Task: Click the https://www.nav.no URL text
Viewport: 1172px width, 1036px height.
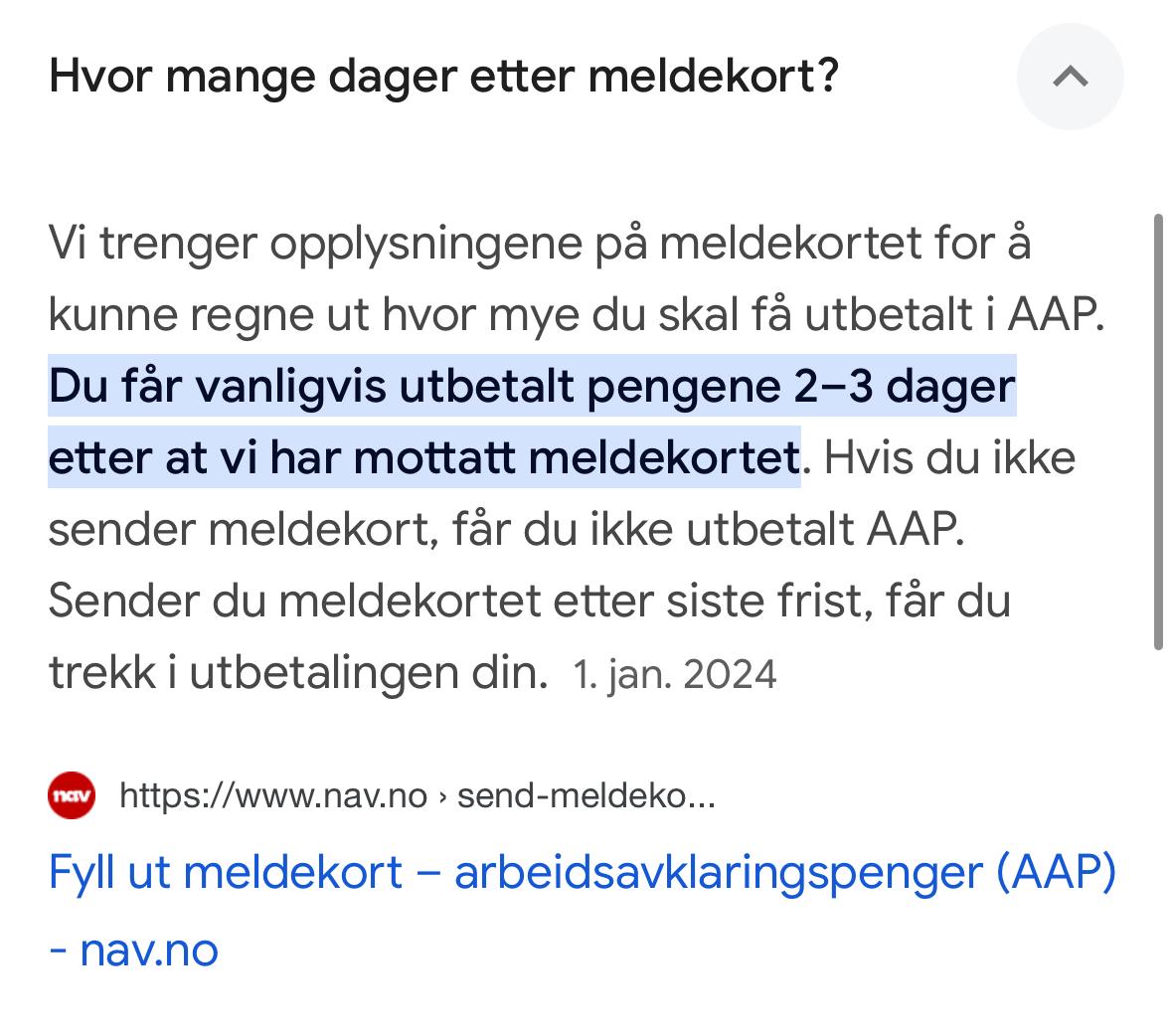Action: 273,796
